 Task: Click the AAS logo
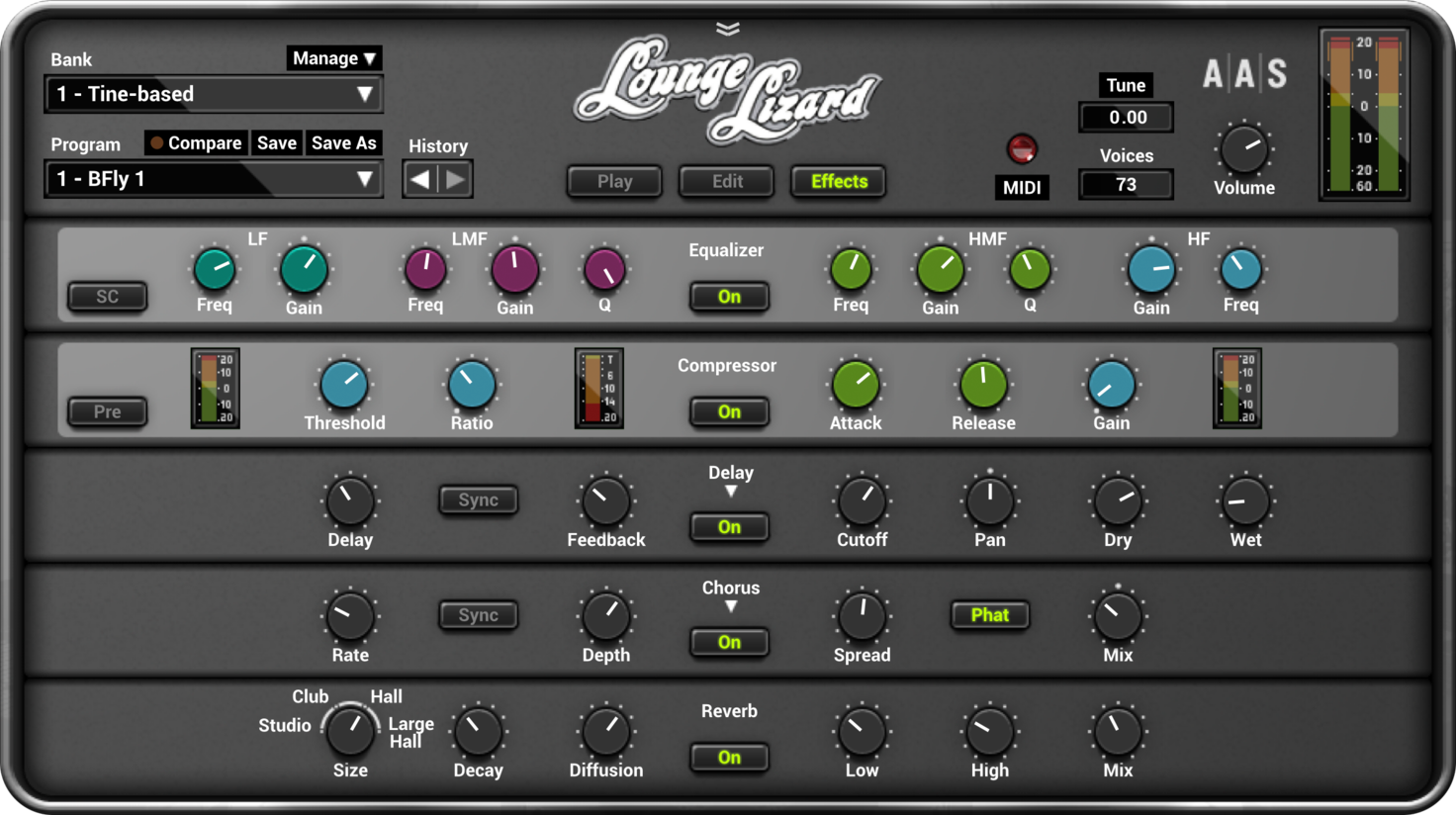click(1244, 74)
